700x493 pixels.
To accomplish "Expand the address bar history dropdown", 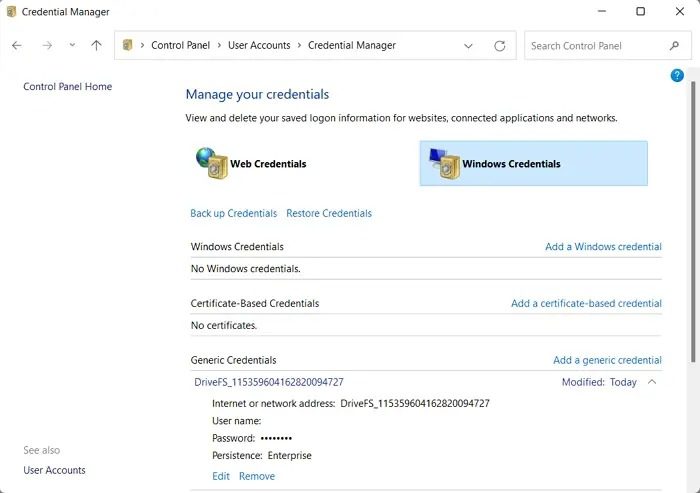I will (468, 46).
